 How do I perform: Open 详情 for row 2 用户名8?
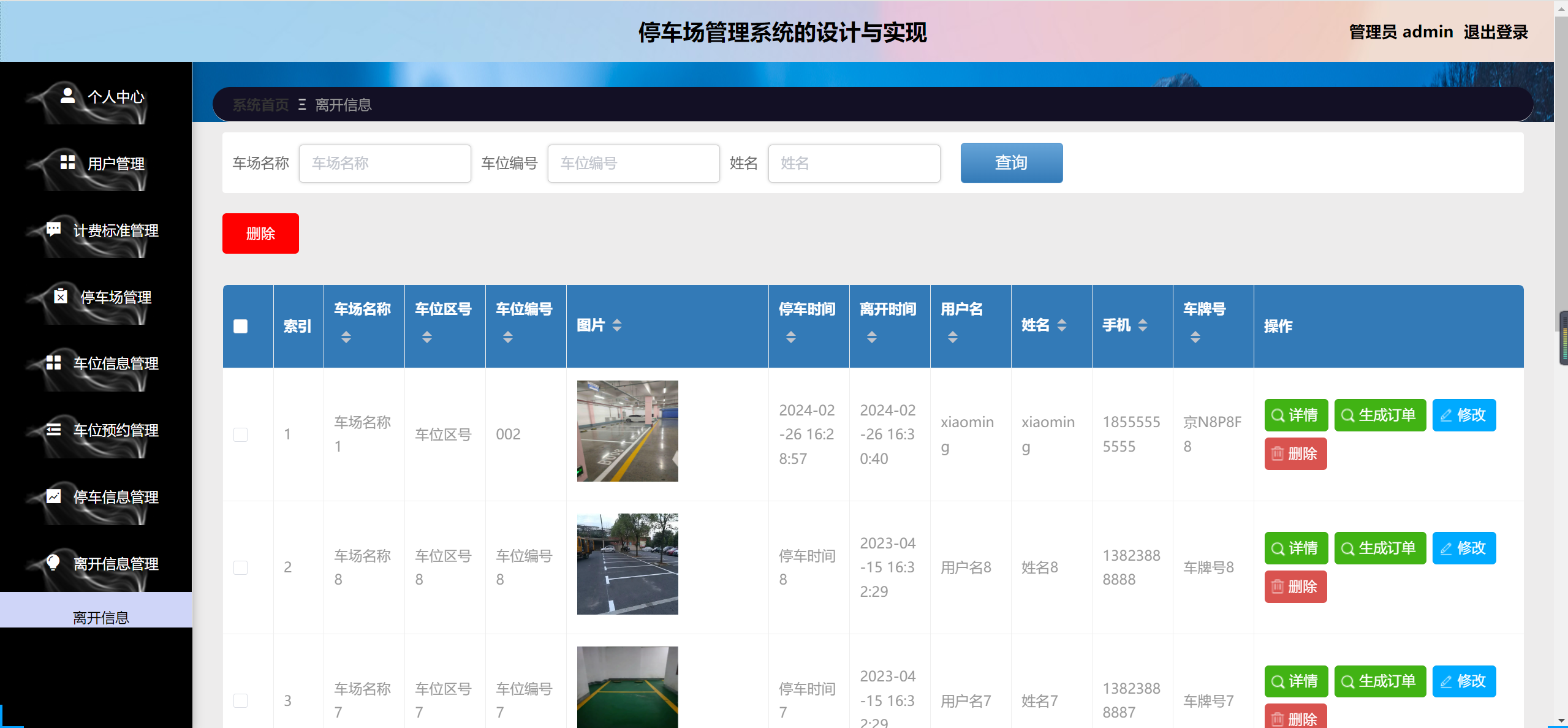1296,548
